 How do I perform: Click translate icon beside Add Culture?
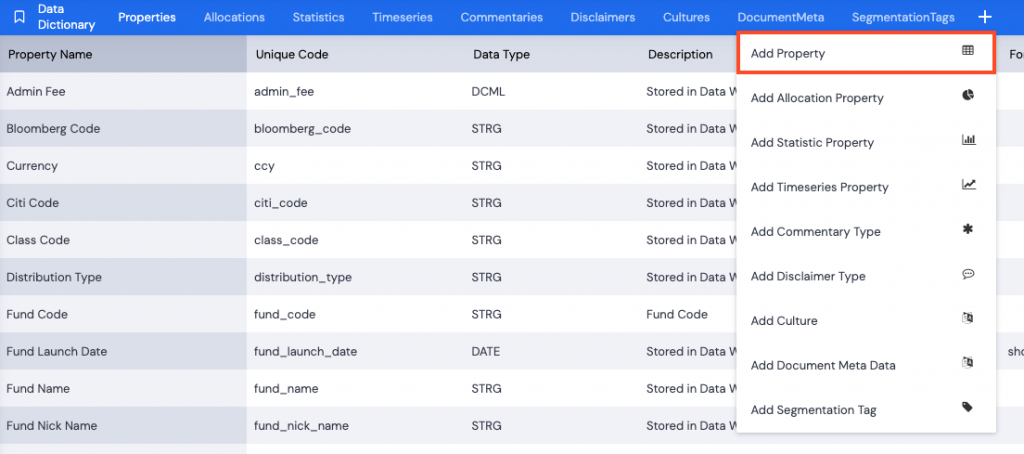(x=968, y=317)
